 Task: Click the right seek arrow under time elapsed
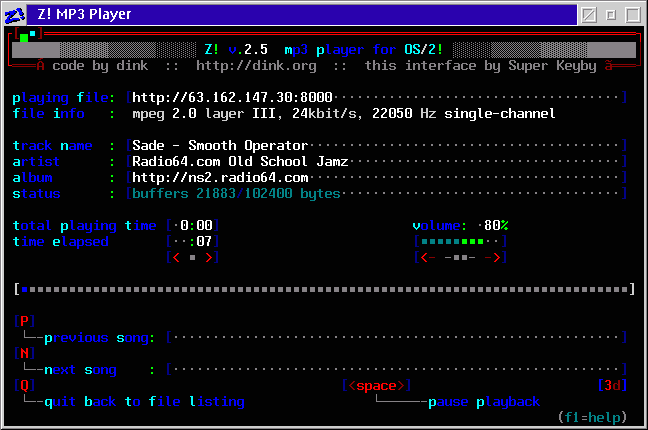point(209,257)
